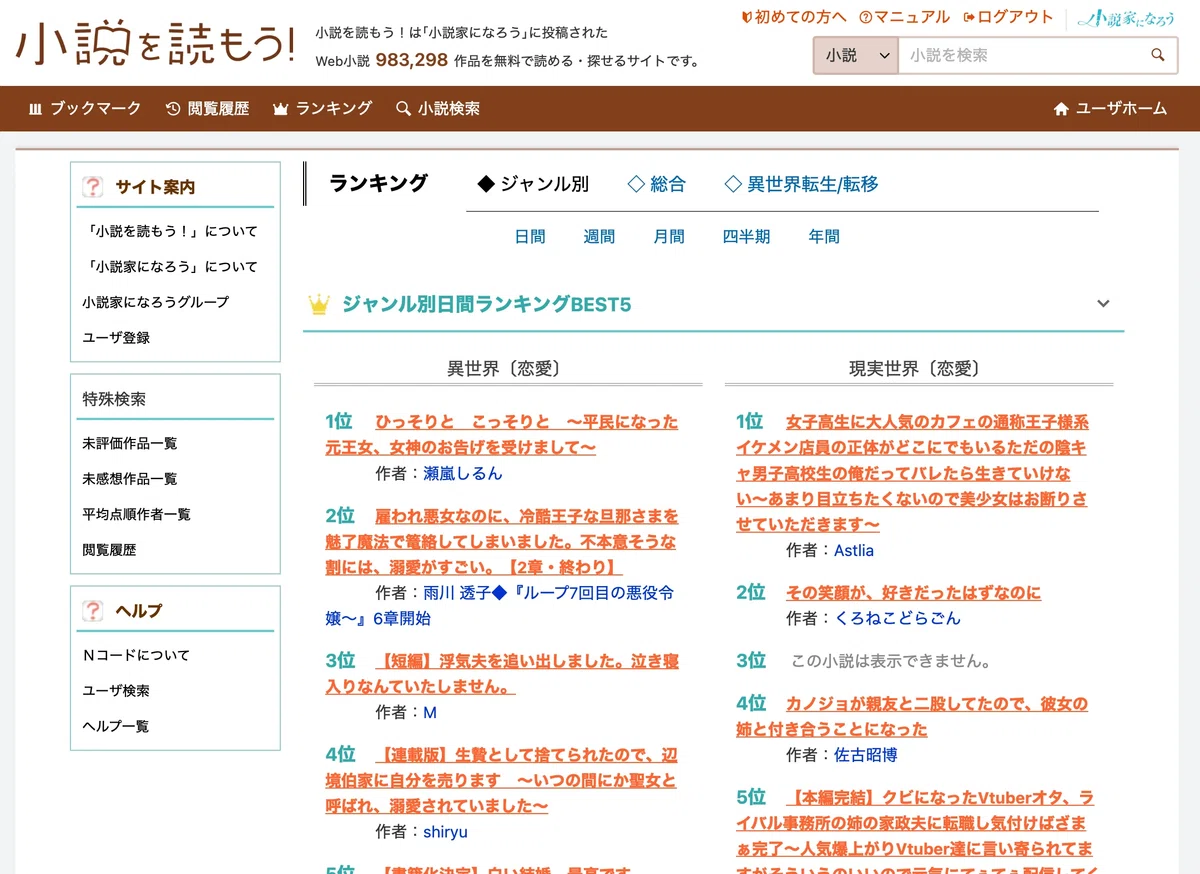Click the 小説家になろう logo link
The height and width of the screenshot is (874, 1200).
click(1126, 18)
